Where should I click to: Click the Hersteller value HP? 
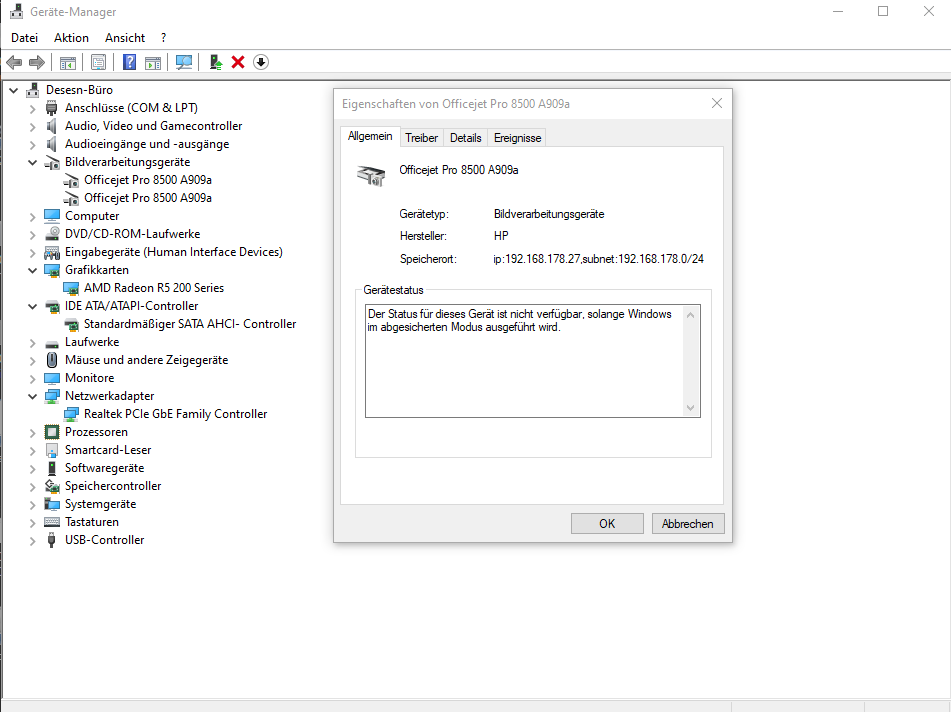point(501,236)
